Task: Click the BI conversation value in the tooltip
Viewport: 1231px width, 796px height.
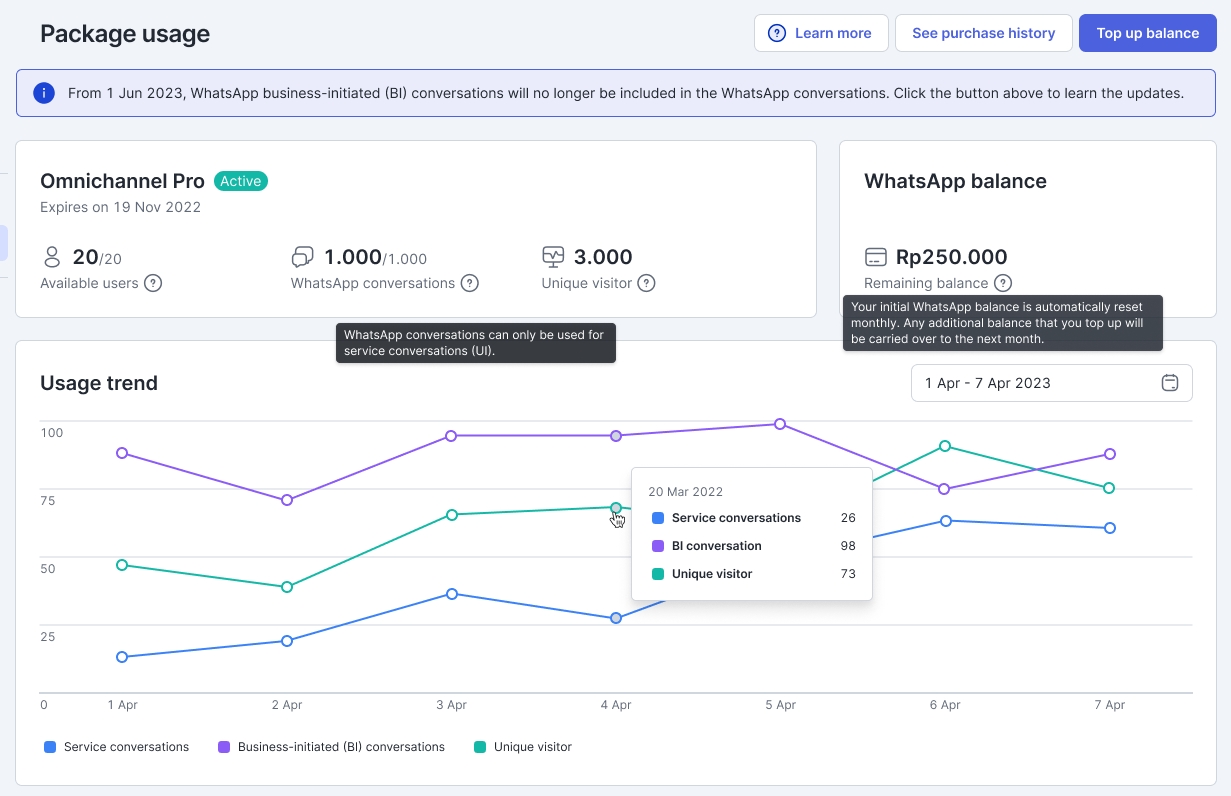Action: 848,545
